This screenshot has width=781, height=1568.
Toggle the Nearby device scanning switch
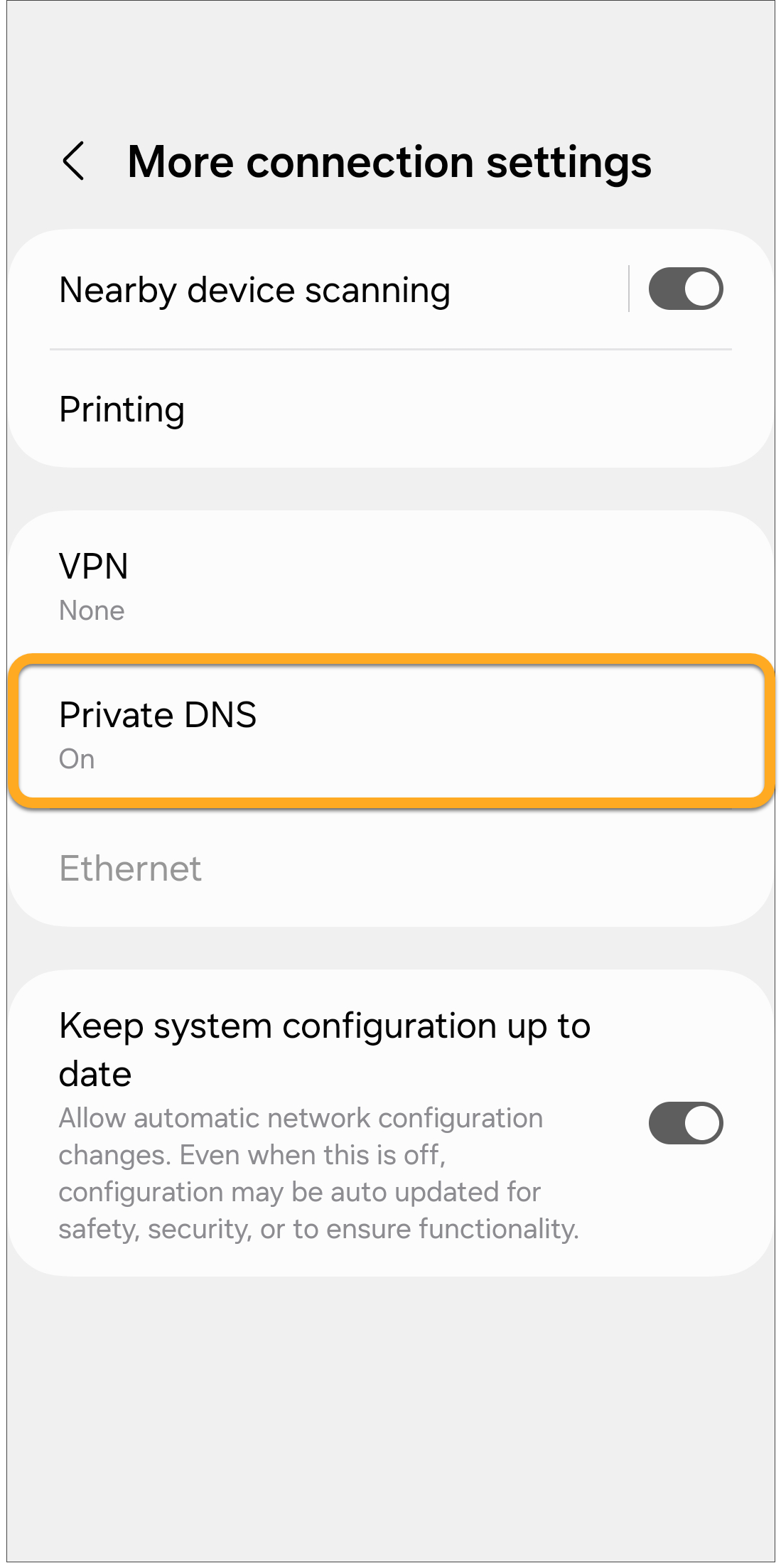[x=685, y=289]
